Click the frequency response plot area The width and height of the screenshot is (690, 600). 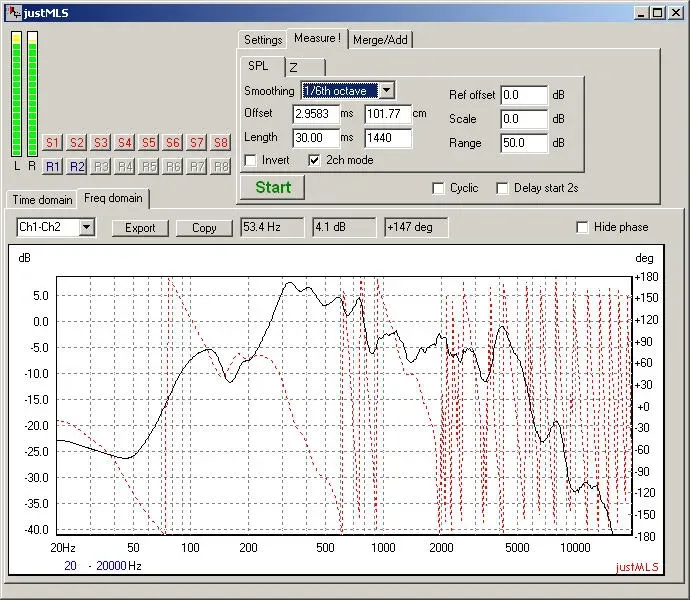click(x=344, y=405)
